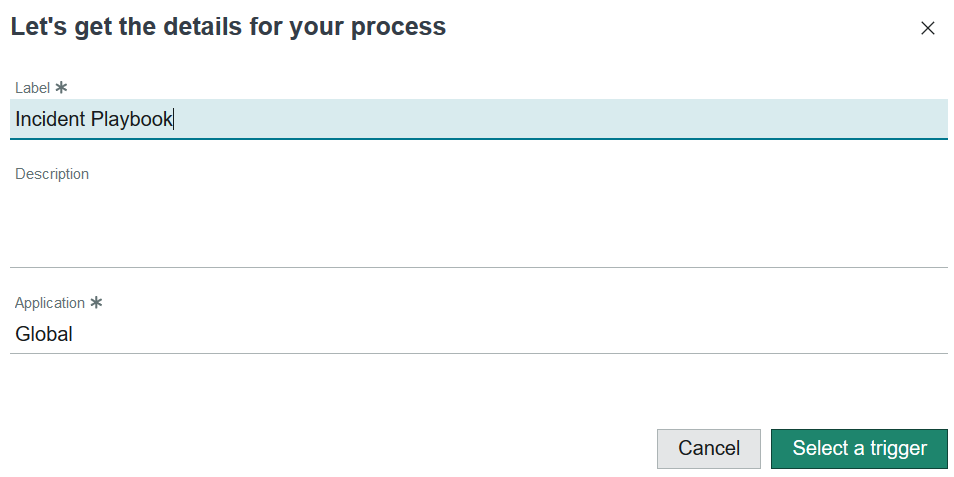
Task: Click the Application field caption
Action: [x=50, y=303]
